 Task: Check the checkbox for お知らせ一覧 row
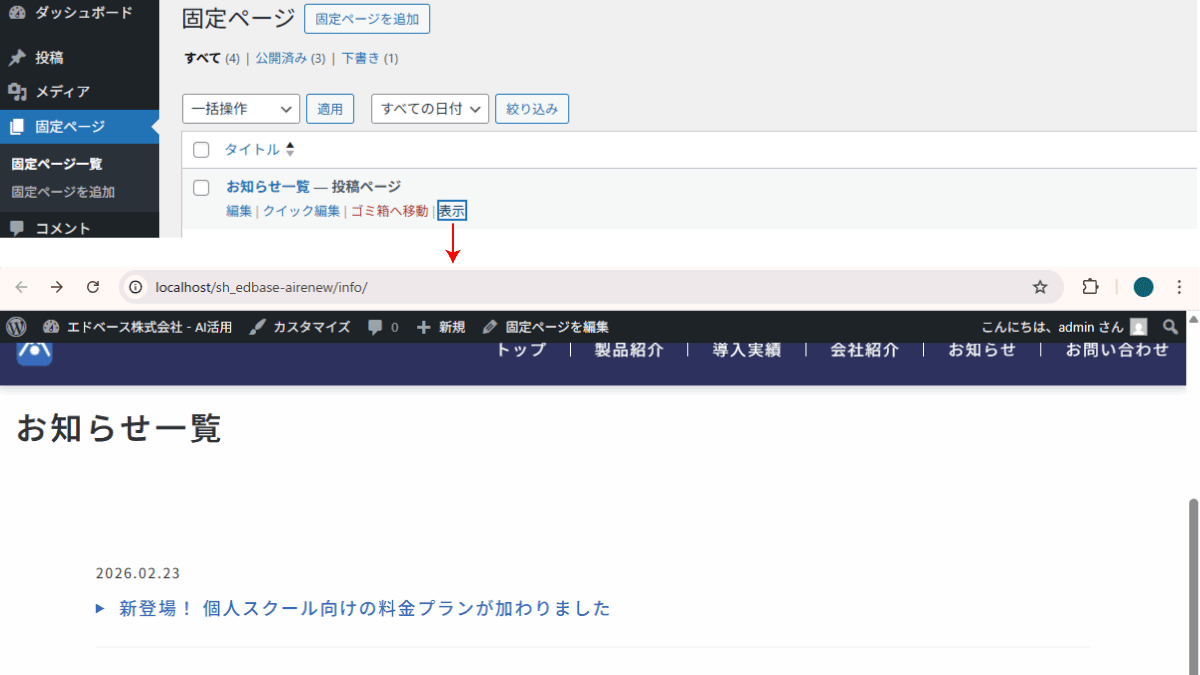click(201, 186)
